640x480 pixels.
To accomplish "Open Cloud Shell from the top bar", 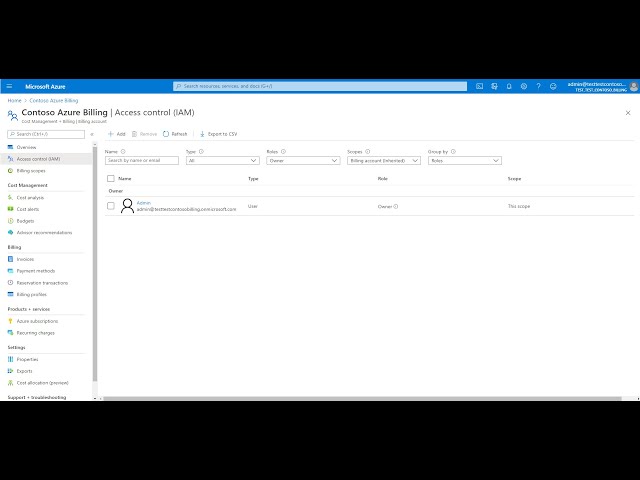I will point(480,86).
